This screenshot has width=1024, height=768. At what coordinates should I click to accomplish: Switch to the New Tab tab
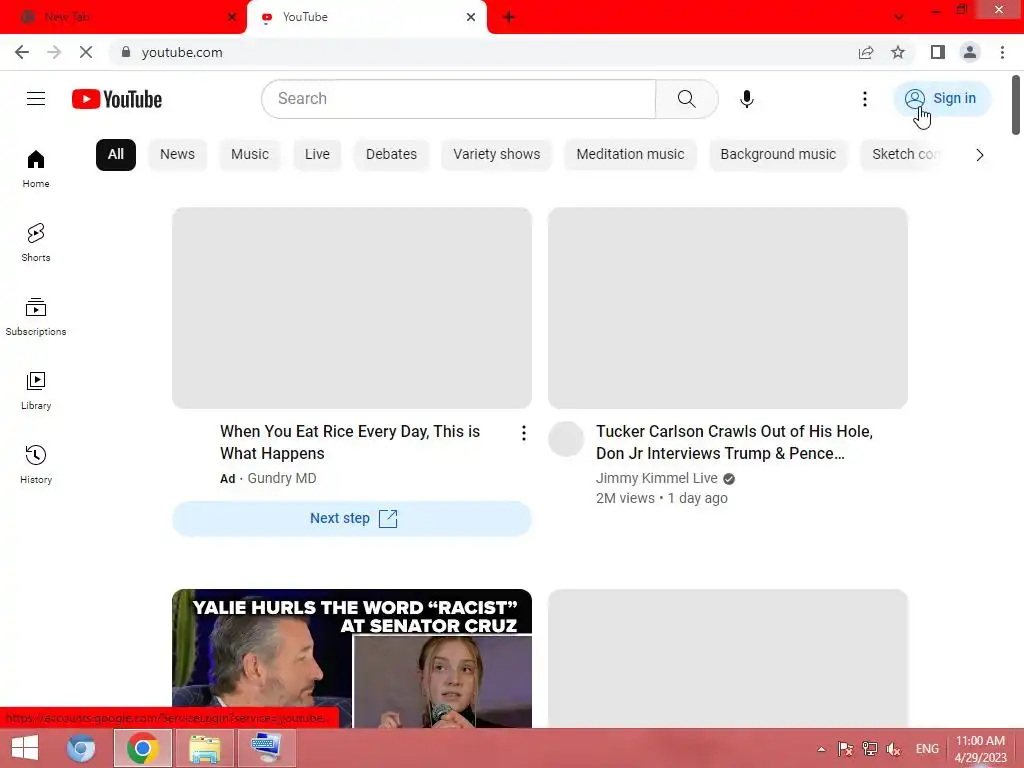click(123, 17)
